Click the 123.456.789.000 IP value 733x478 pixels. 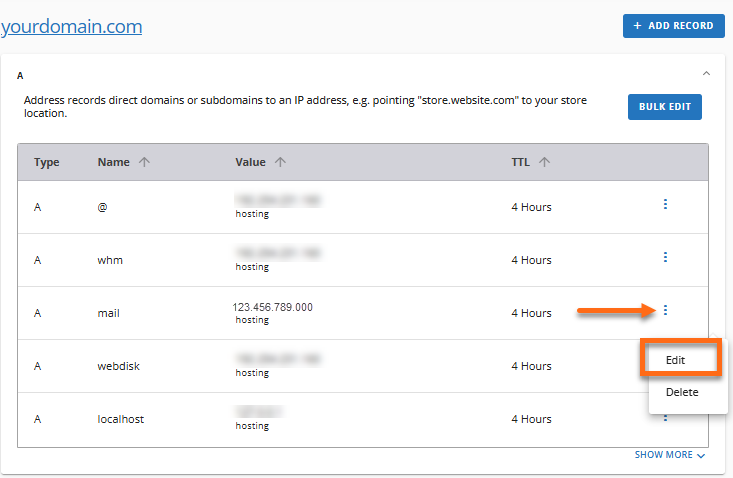[x=272, y=307]
